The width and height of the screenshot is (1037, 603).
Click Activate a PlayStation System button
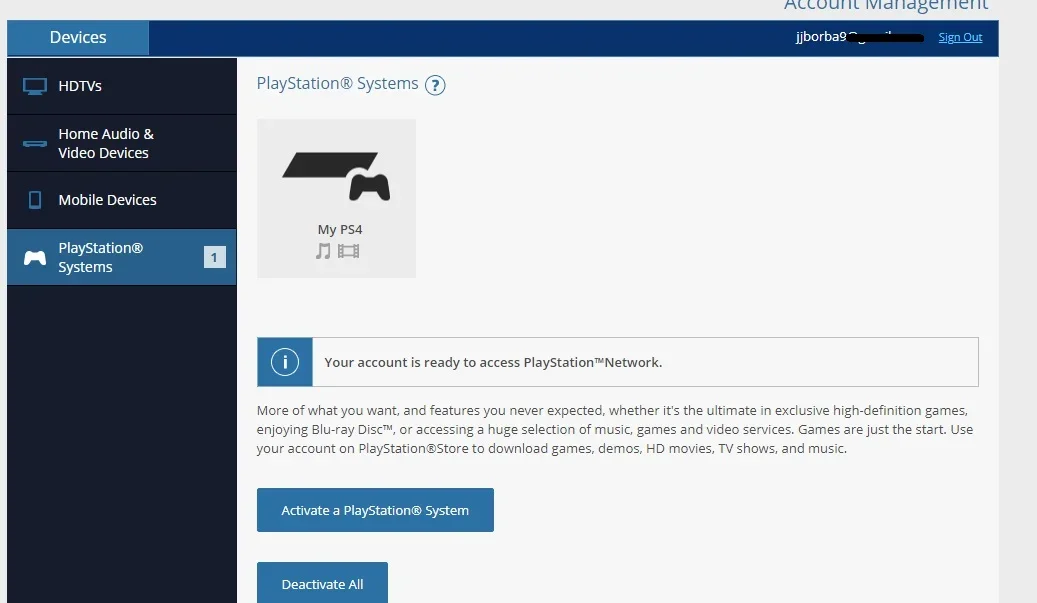[375, 510]
